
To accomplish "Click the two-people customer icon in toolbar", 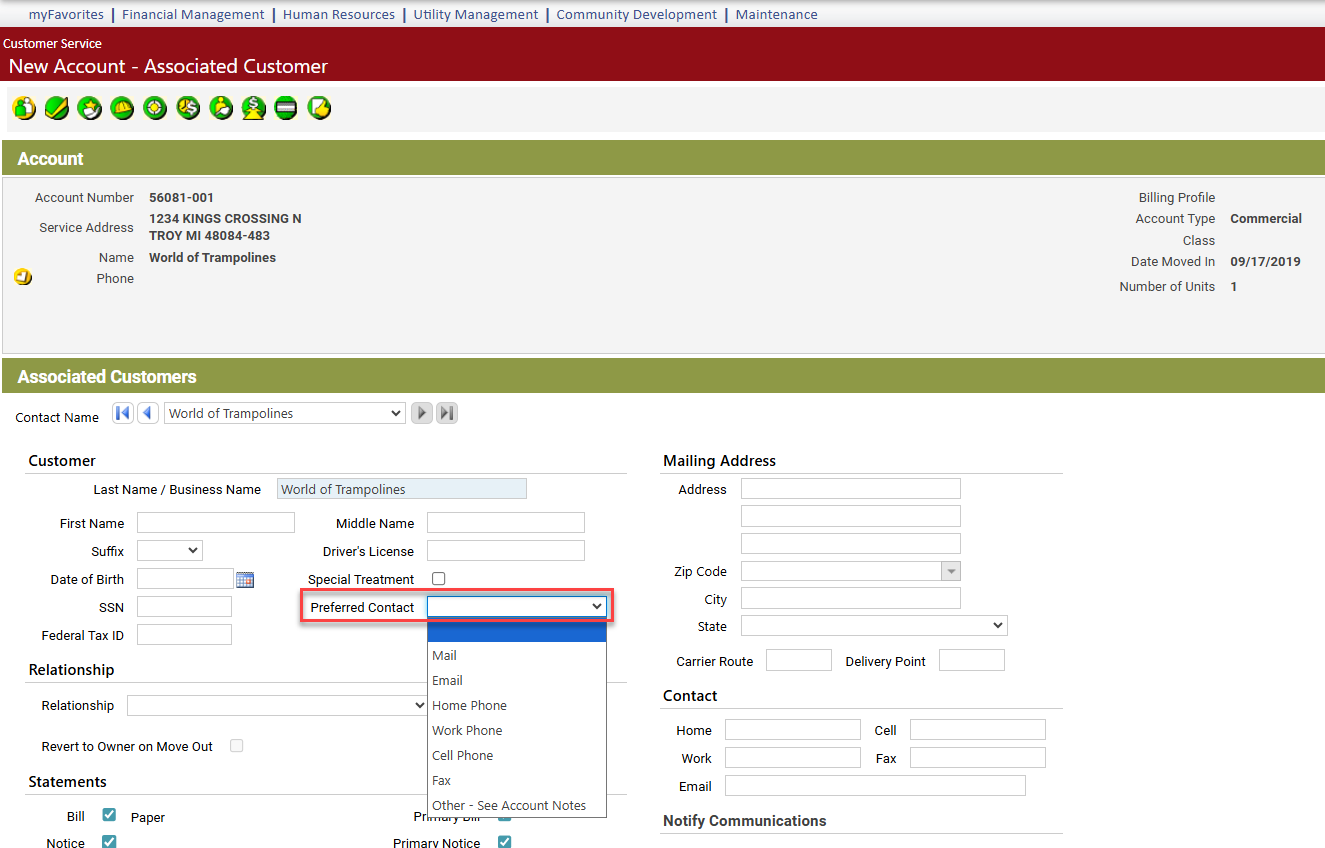I will pos(24,108).
